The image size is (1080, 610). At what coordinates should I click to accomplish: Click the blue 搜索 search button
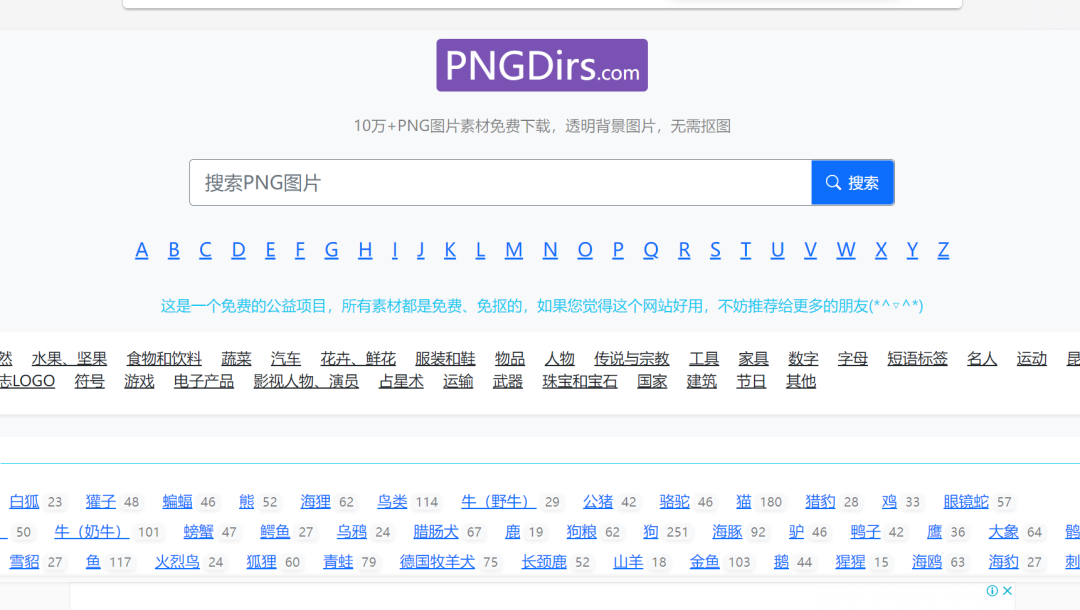[853, 182]
